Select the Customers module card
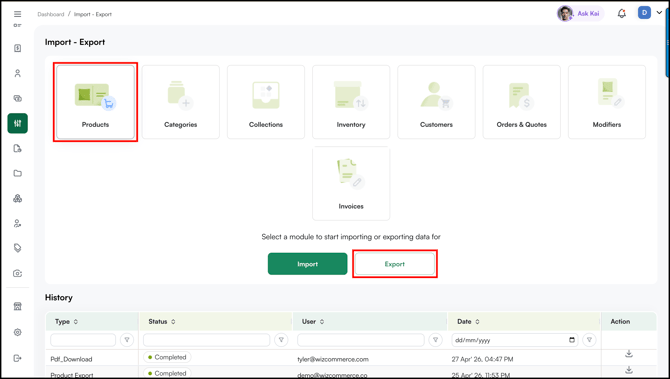Viewport: 670px width, 379px height. point(436,102)
